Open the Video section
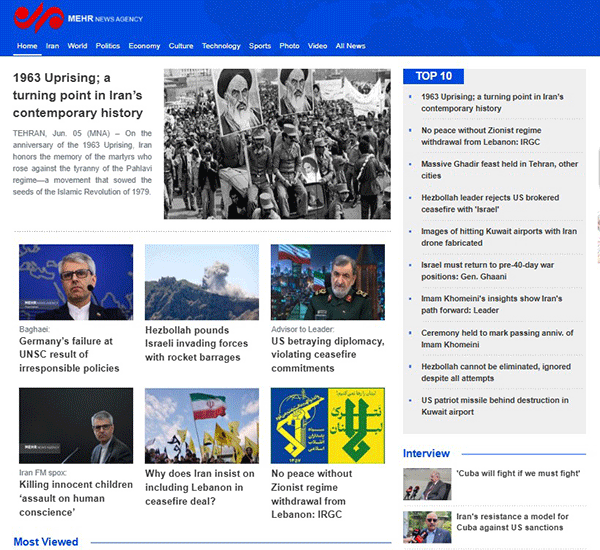 (318, 46)
